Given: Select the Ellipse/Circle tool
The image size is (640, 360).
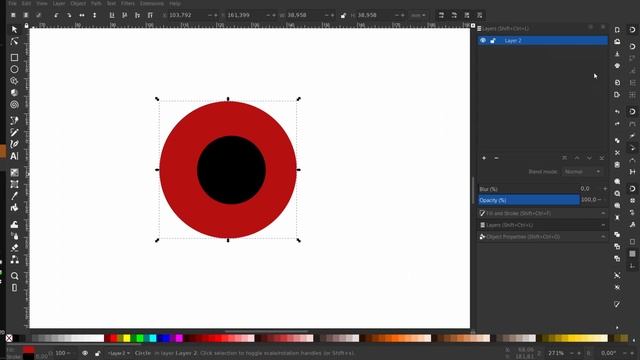Looking at the screenshot, I should [x=14, y=69].
